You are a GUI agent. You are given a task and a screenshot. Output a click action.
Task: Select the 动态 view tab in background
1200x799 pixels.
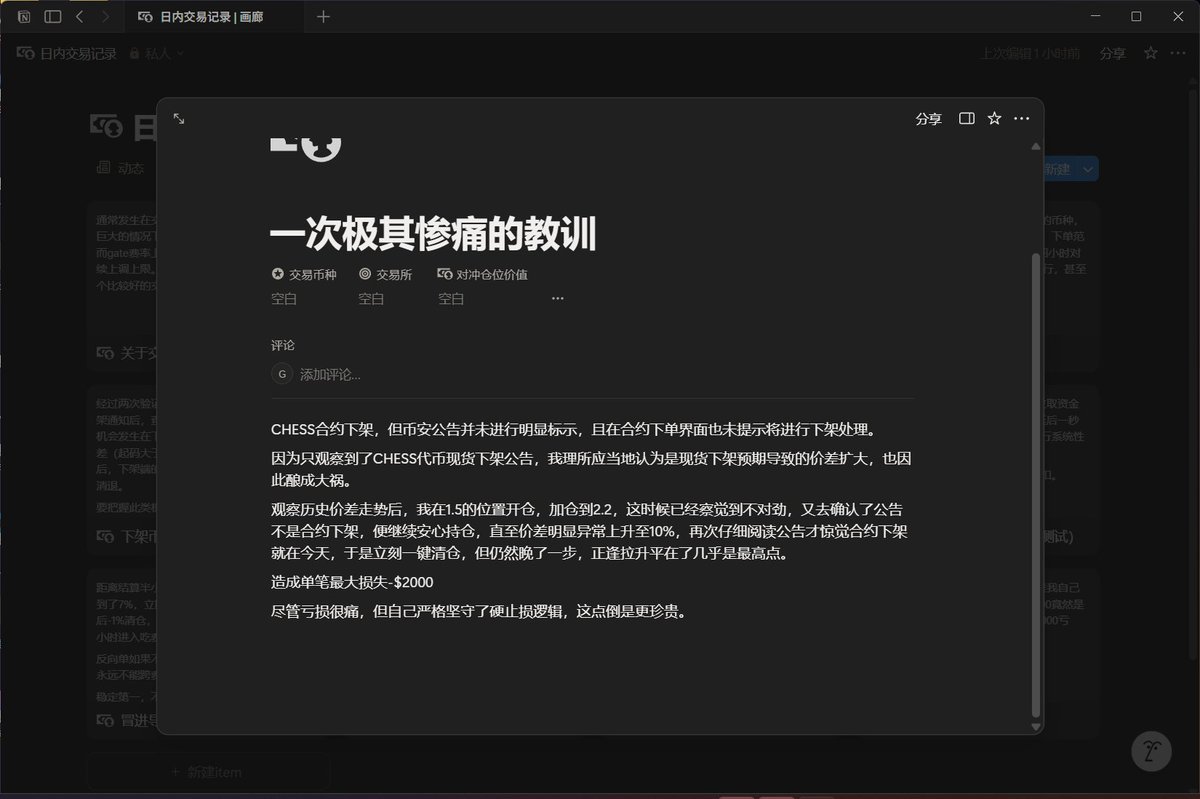pyautogui.click(x=120, y=168)
